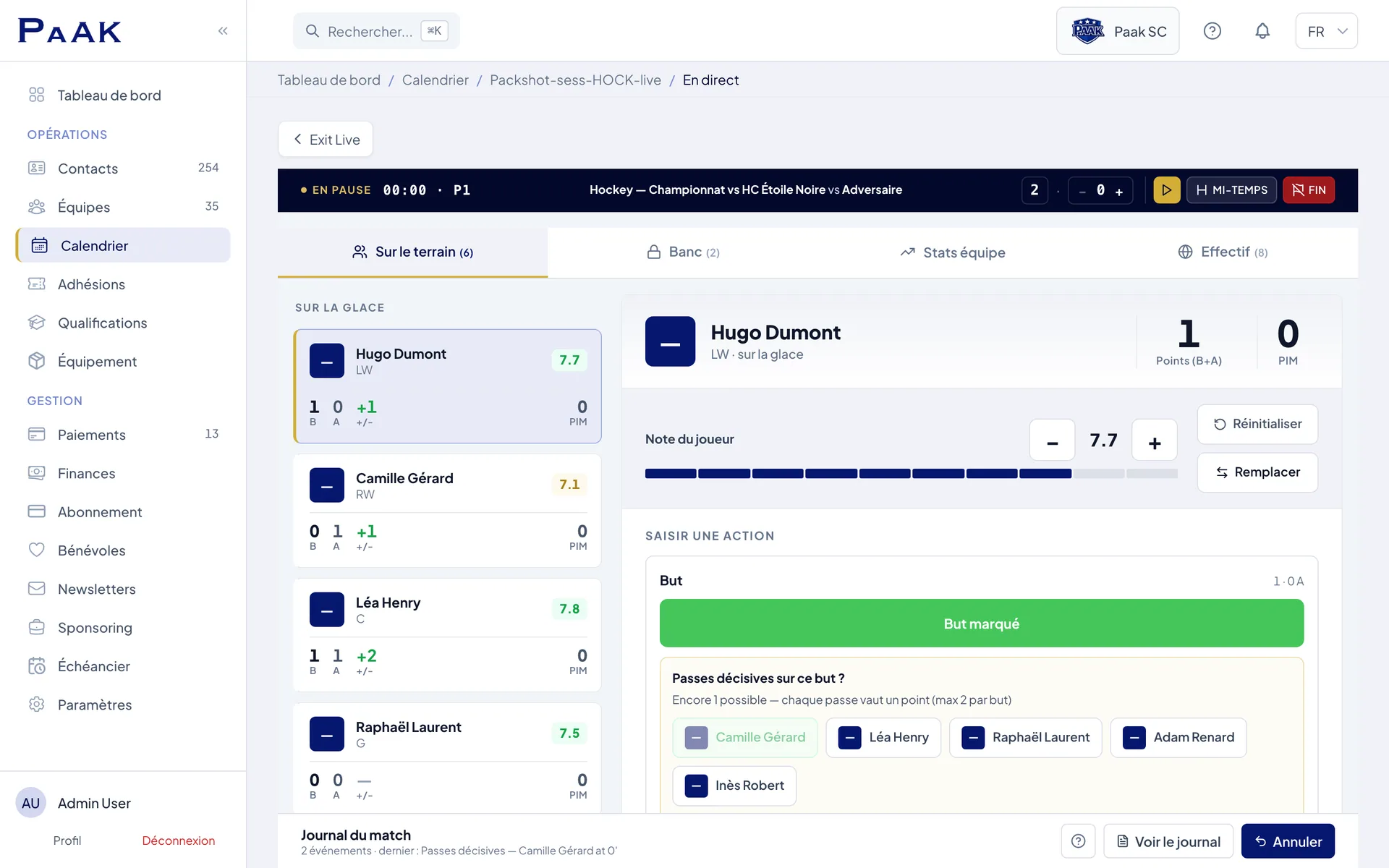
Task: Click green But marqué button
Action: click(982, 624)
